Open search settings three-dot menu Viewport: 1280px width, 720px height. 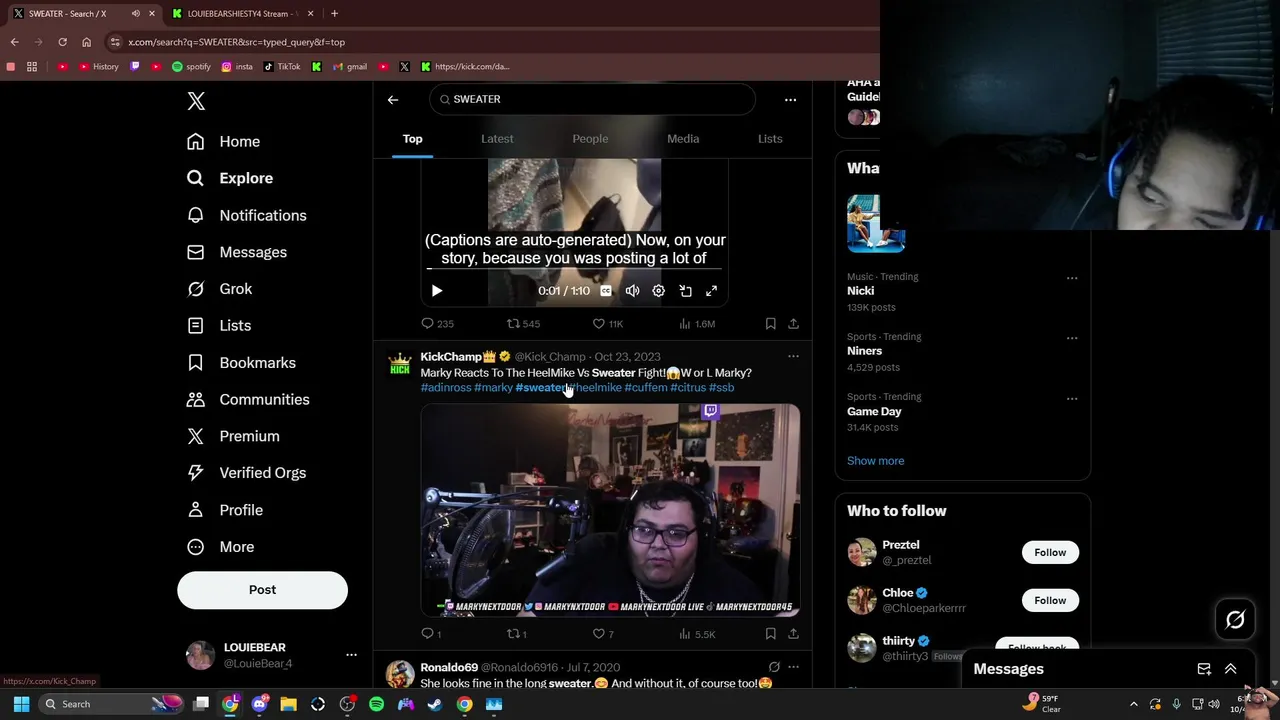point(790,99)
